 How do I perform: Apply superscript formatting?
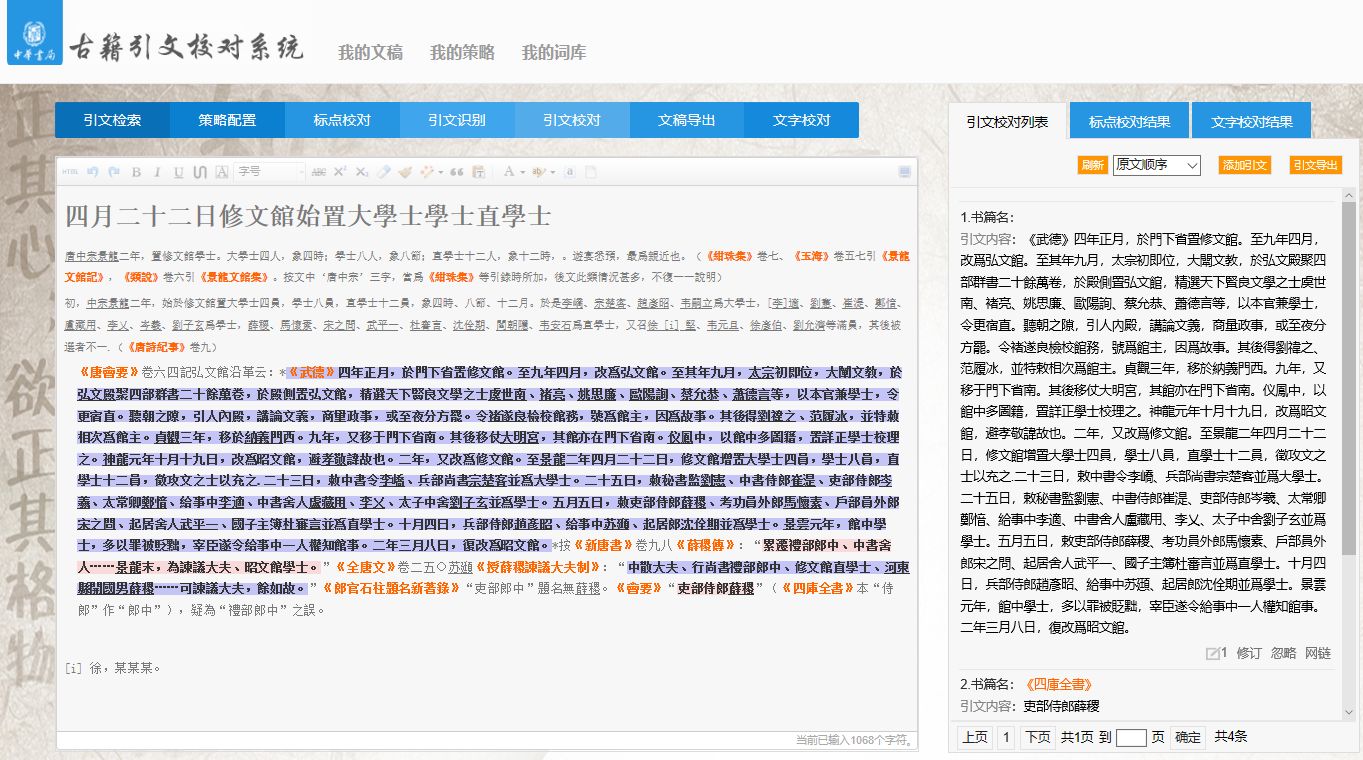pyautogui.click(x=339, y=172)
